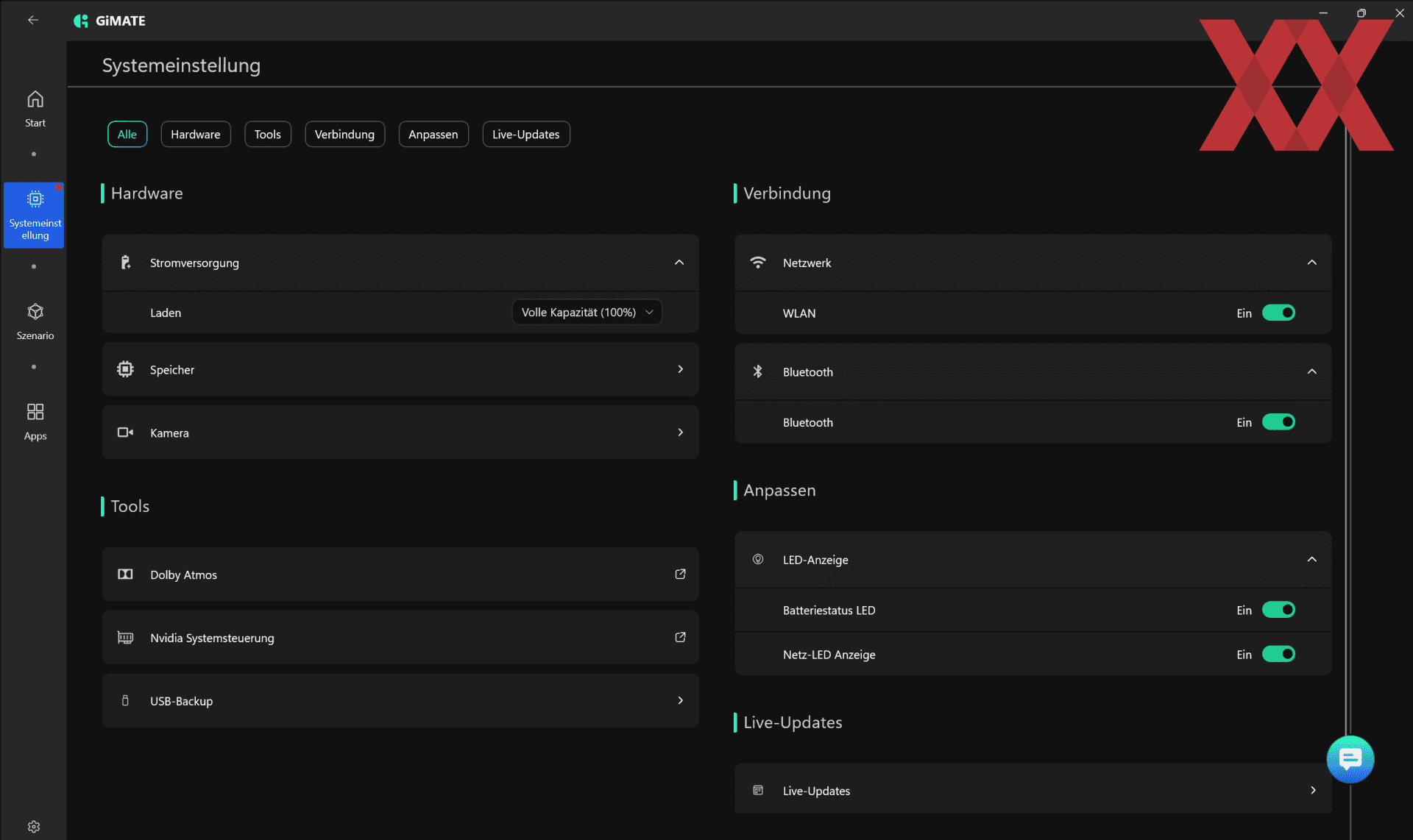Click the GiMATE logo

[110, 21]
